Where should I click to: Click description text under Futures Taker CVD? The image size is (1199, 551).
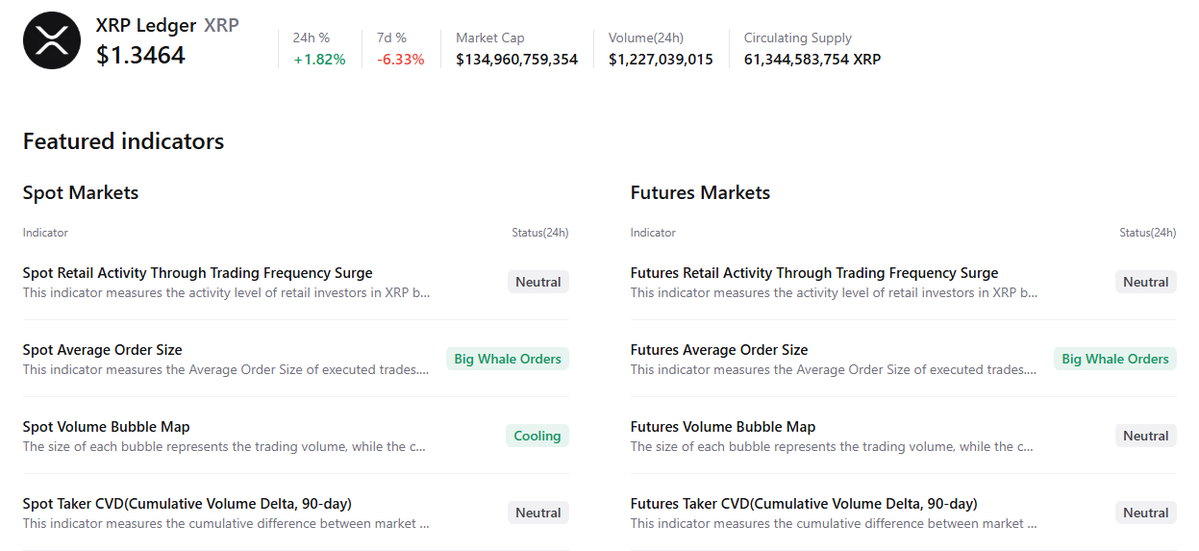pyautogui.click(x=834, y=523)
